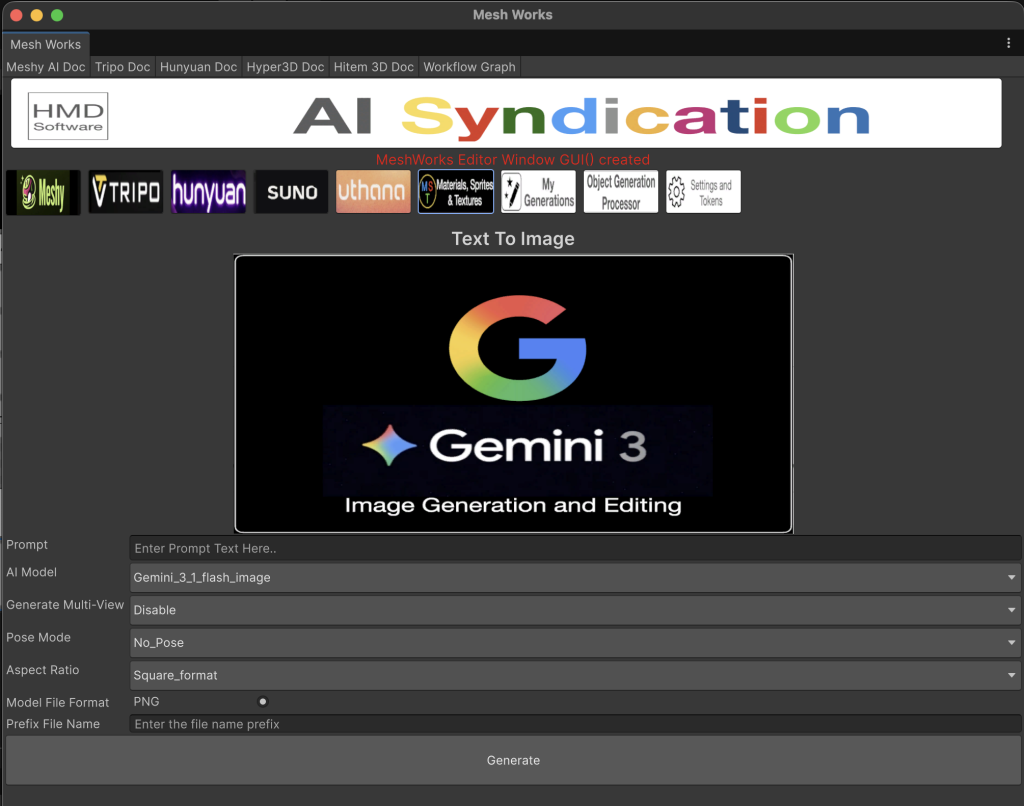
Task: Open the Hitem 3D Doc tab
Action: pos(374,67)
